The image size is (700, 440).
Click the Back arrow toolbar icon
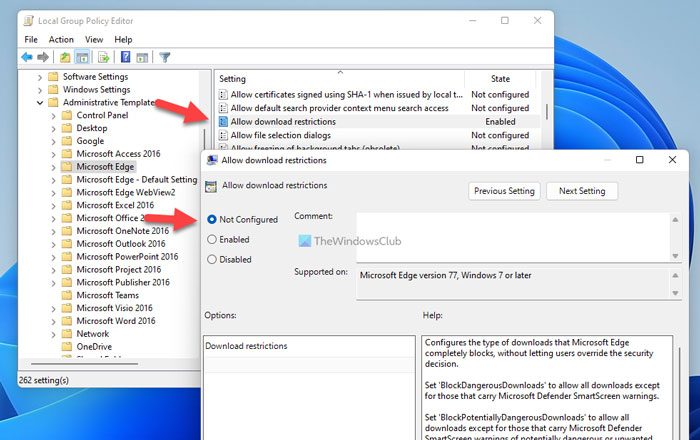click(x=27, y=57)
